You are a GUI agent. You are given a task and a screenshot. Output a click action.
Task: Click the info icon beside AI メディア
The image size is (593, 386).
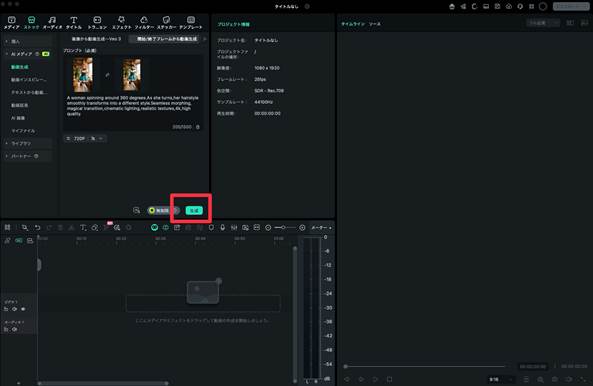click(x=37, y=54)
